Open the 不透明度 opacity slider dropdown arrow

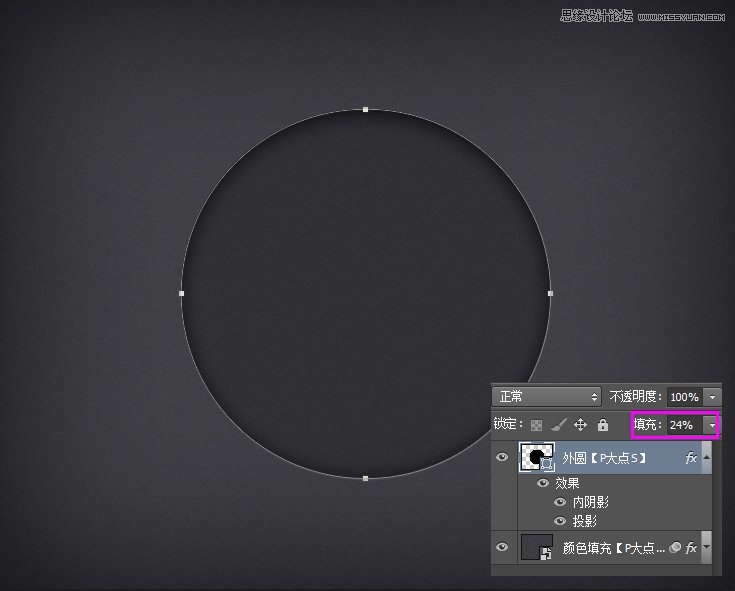[x=711, y=397]
